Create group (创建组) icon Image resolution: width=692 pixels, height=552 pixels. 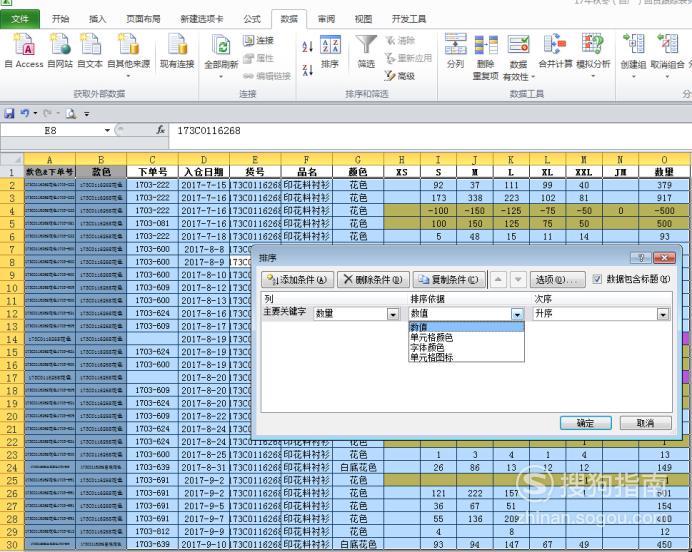tap(633, 55)
